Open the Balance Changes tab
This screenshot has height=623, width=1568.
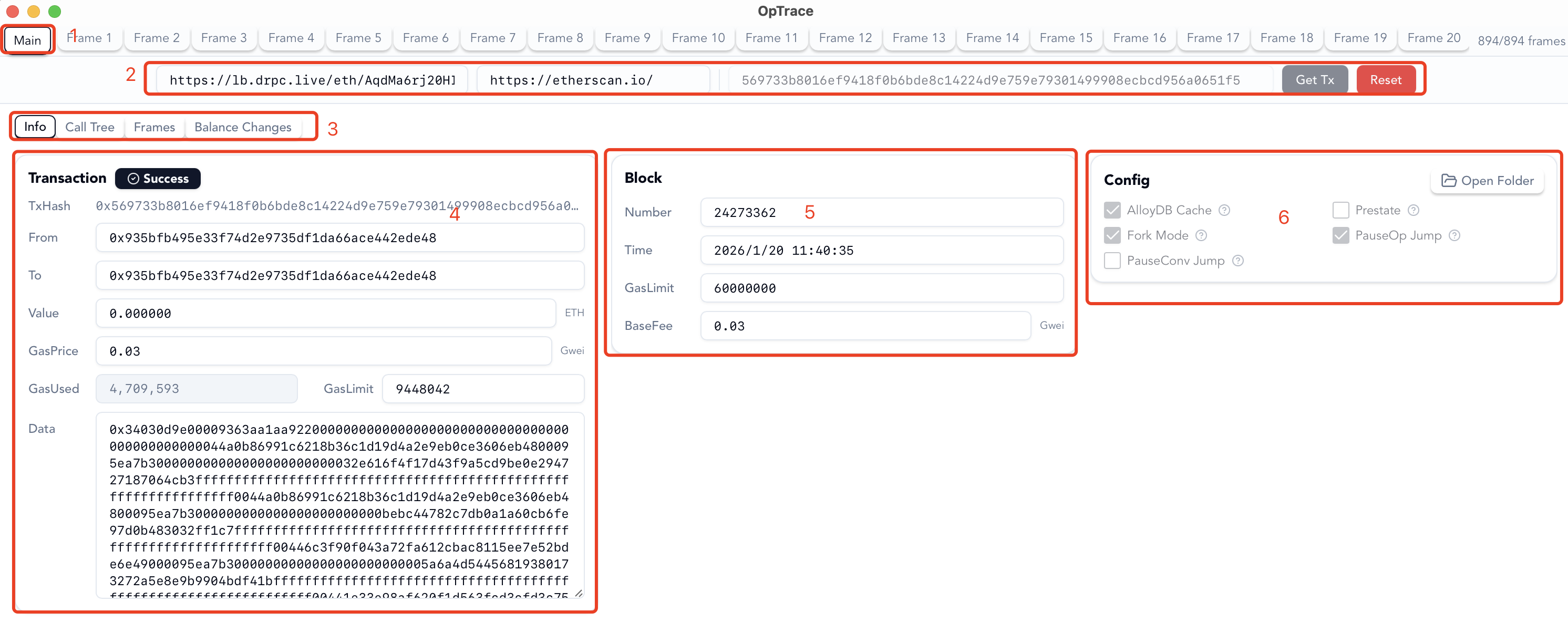click(242, 127)
